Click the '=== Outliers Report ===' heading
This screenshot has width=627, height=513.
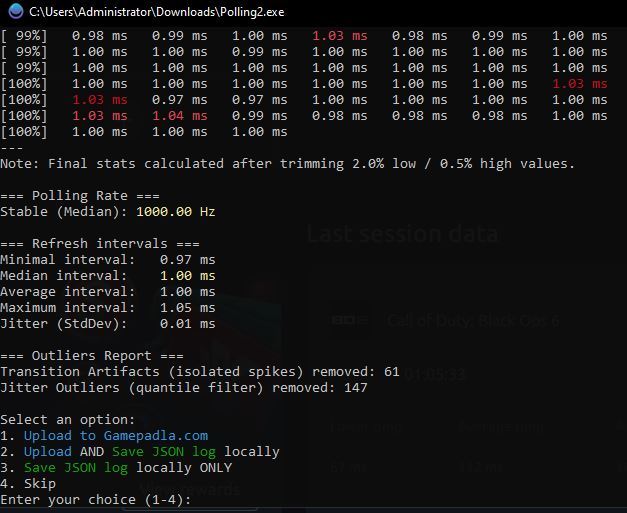point(92,355)
